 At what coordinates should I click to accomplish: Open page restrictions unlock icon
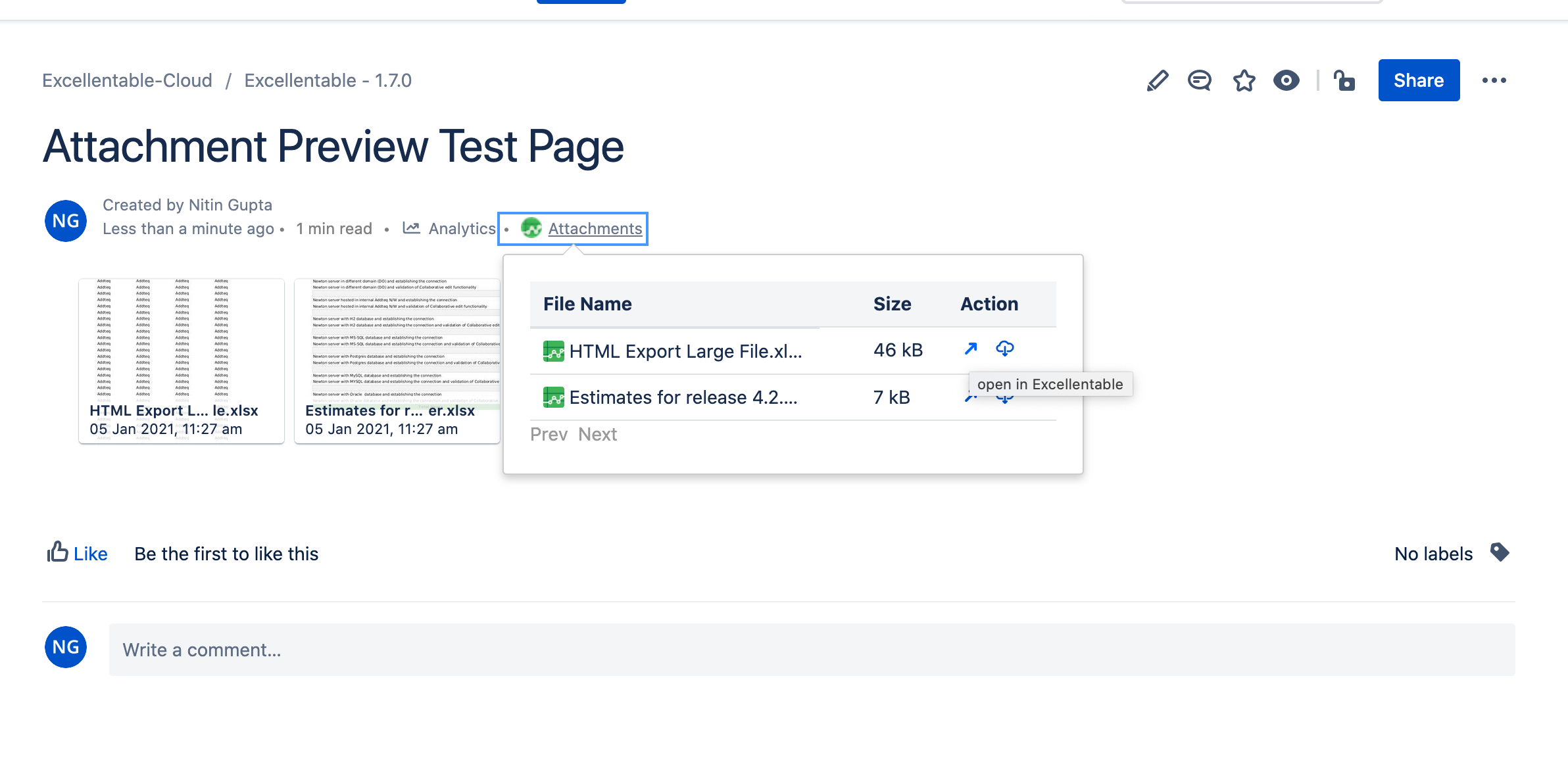[1344, 80]
